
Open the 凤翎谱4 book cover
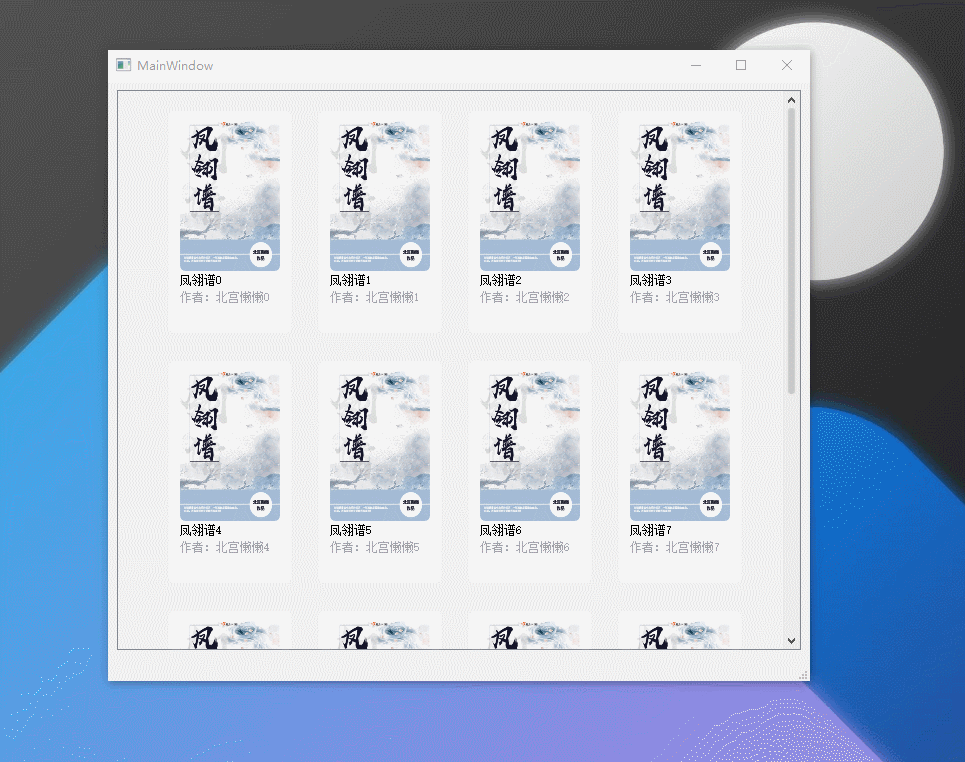(x=230, y=446)
